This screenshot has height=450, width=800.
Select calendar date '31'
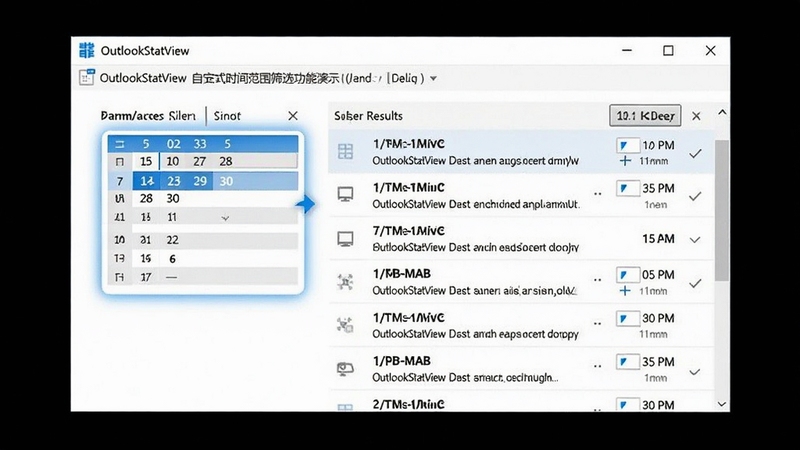click(x=146, y=240)
